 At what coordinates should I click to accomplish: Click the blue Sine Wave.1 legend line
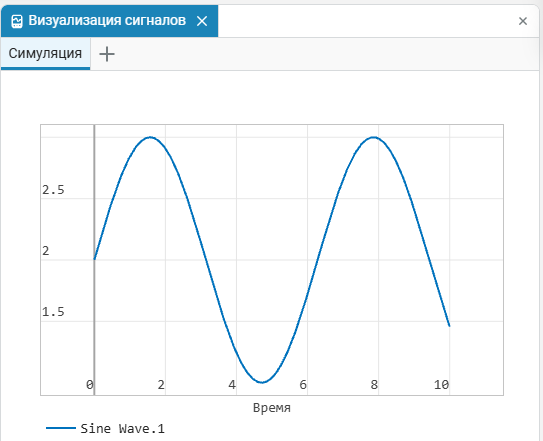pyautogui.click(x=61, y=428)
